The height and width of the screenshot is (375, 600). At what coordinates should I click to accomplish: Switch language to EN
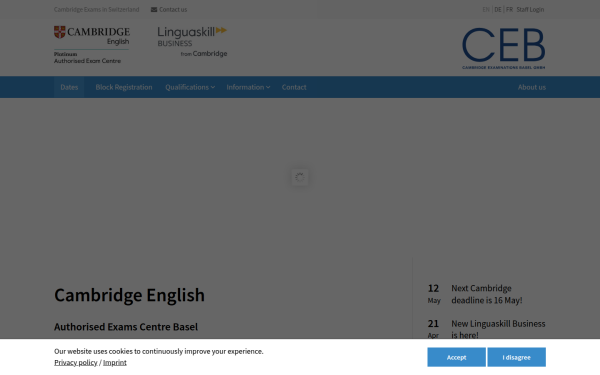point(486,10)
